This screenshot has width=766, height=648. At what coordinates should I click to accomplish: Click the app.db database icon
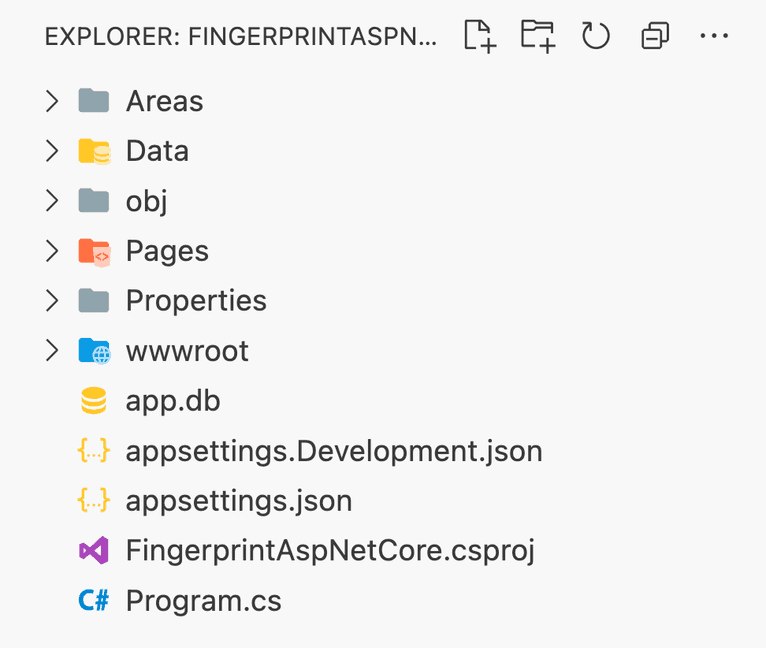click(93, 401)
